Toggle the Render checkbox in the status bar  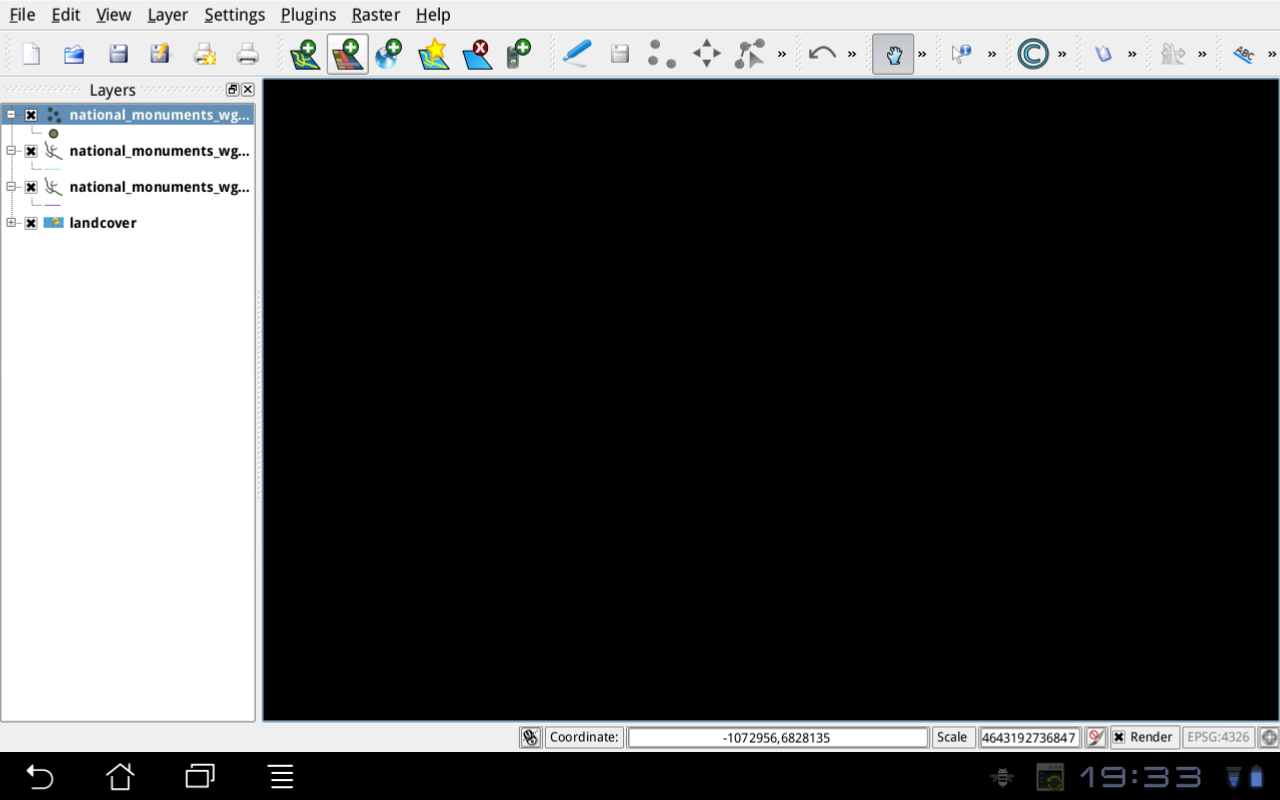1117,737
